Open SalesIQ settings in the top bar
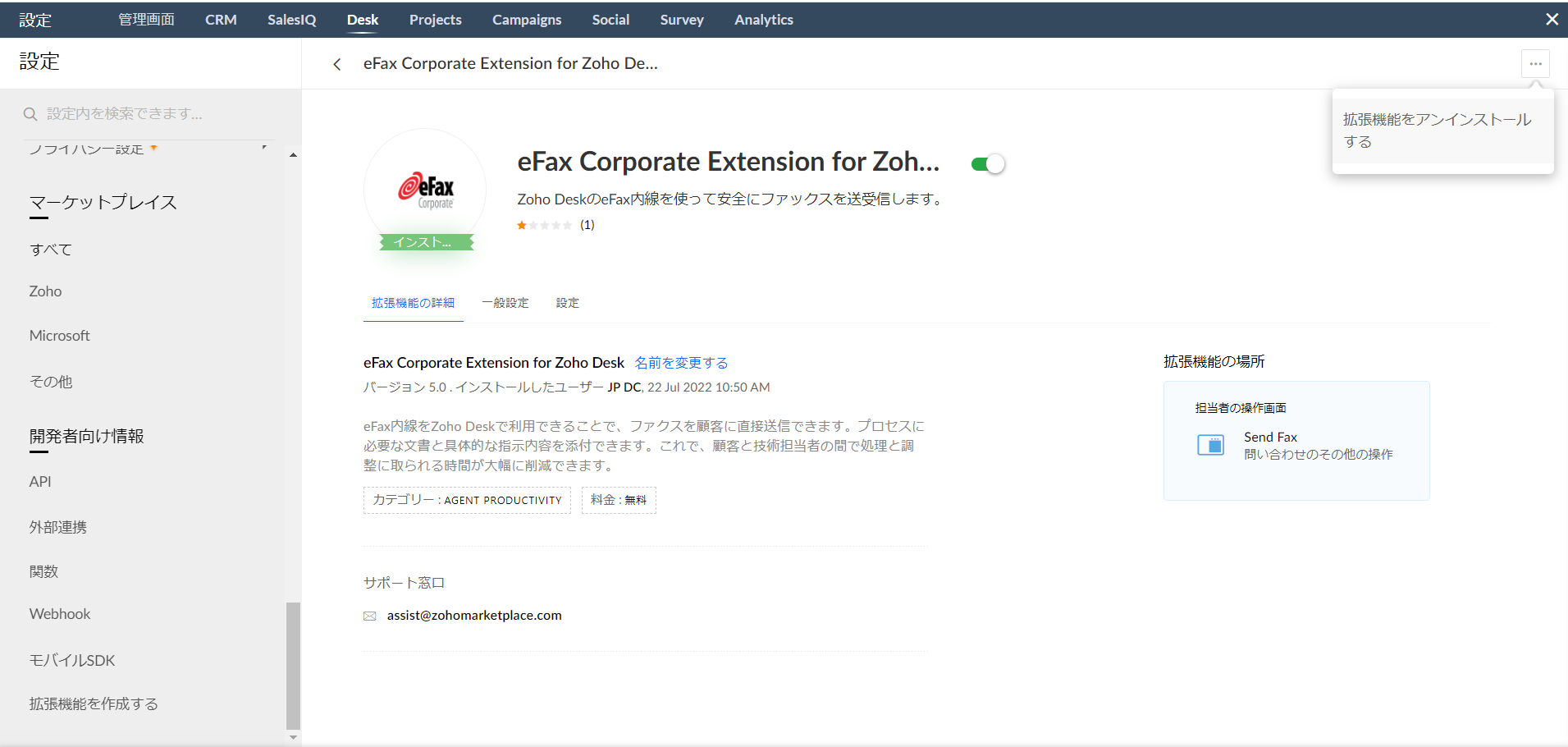The height and width of the screenshot is (747, 1568). (x=292, y=20)
